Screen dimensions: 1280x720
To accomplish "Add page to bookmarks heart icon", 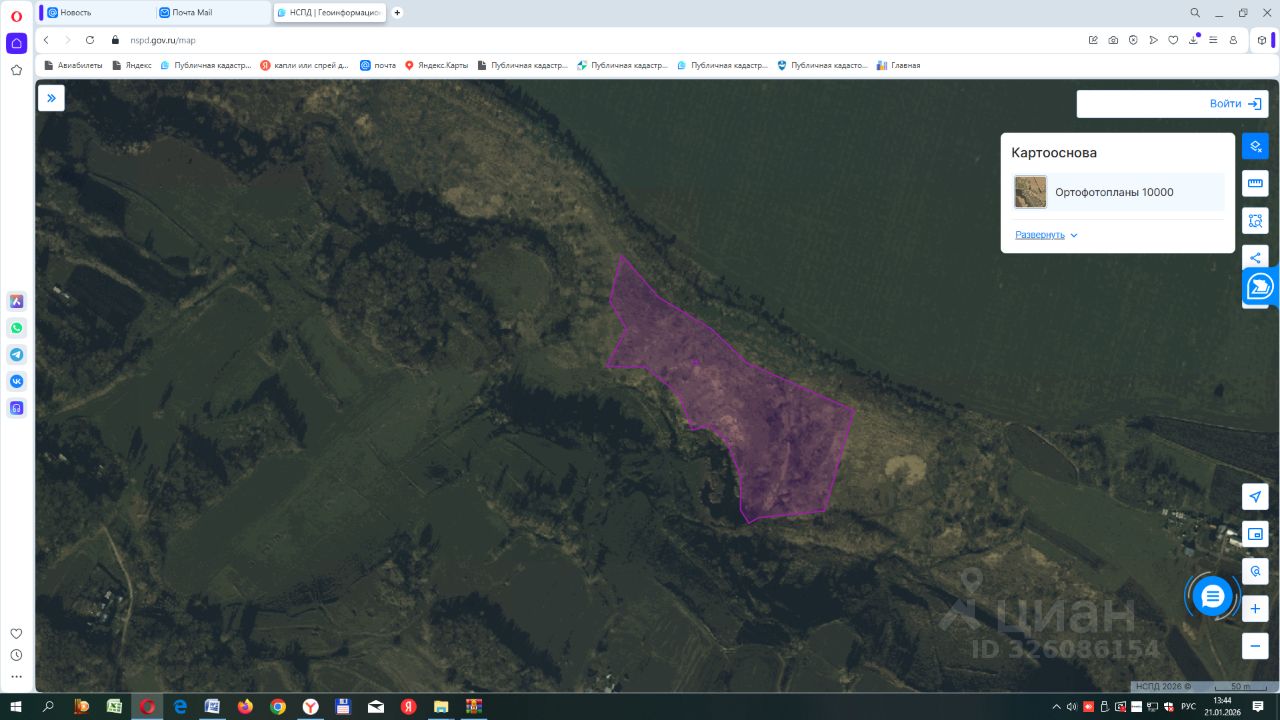I will click(x=1173, y=40).
